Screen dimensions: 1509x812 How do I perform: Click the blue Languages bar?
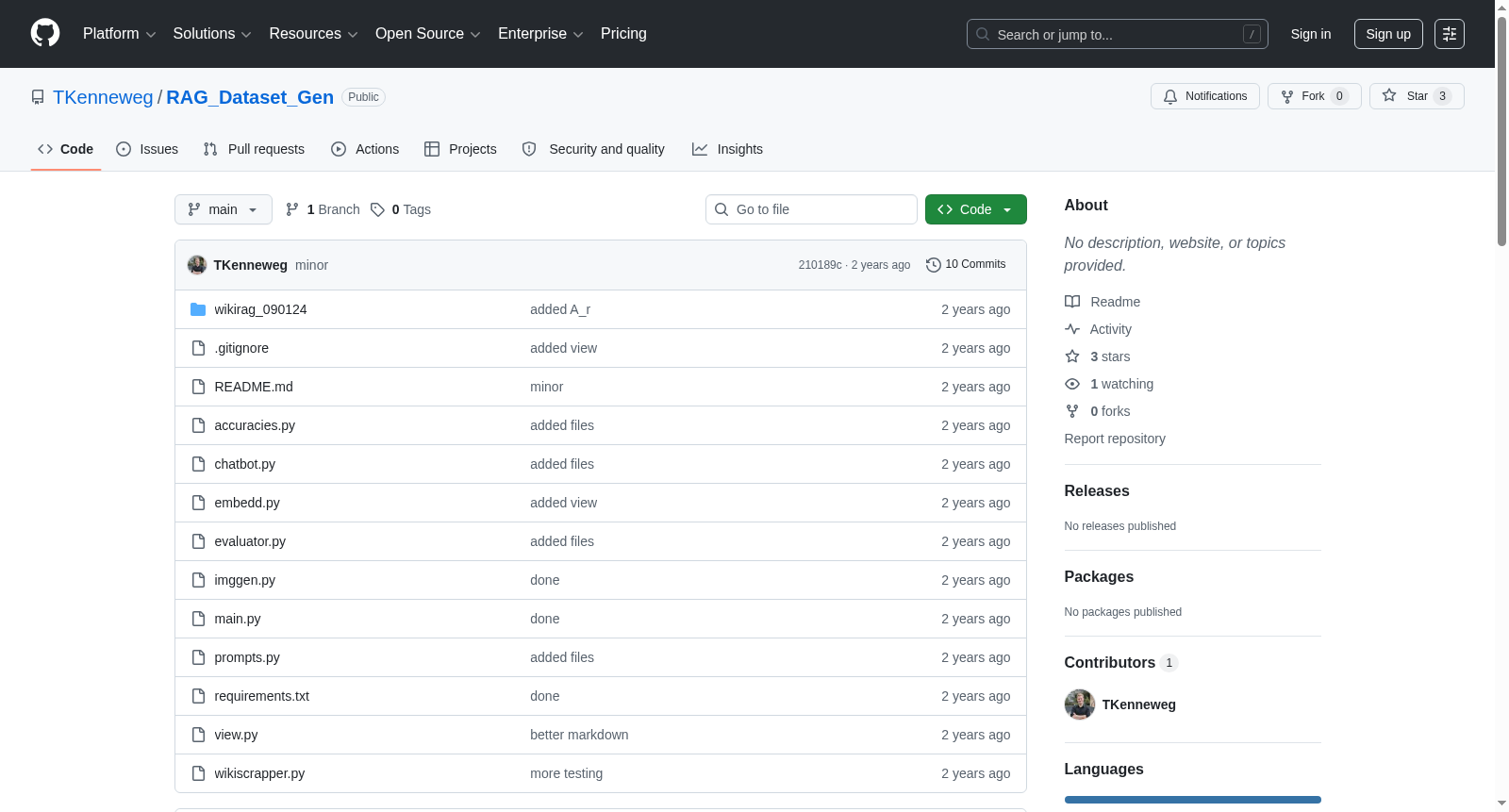[1193, 800]
